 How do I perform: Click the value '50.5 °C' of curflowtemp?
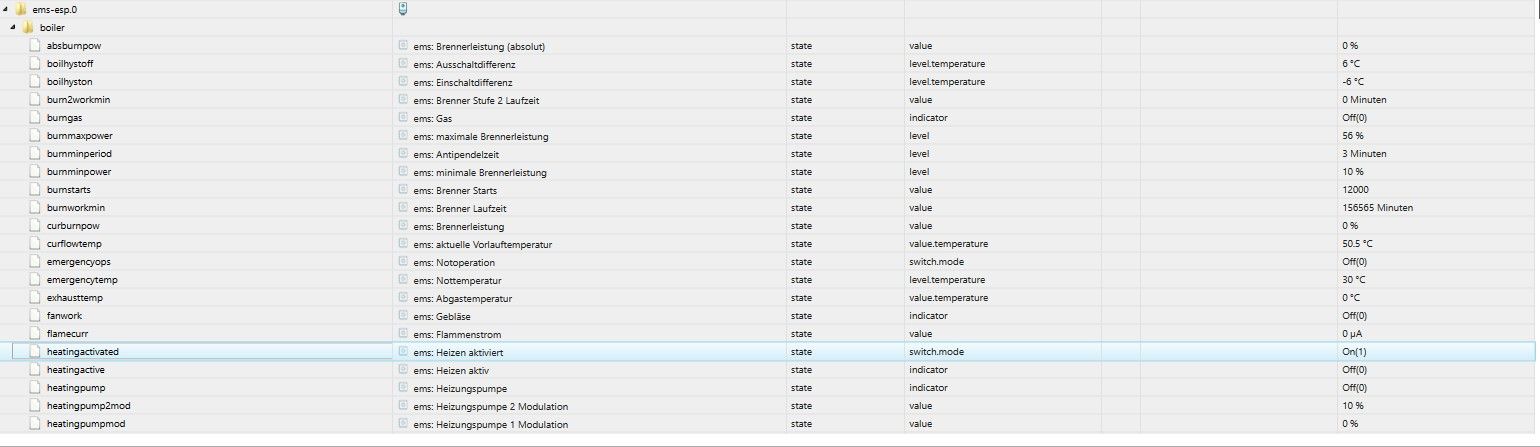1360,244
